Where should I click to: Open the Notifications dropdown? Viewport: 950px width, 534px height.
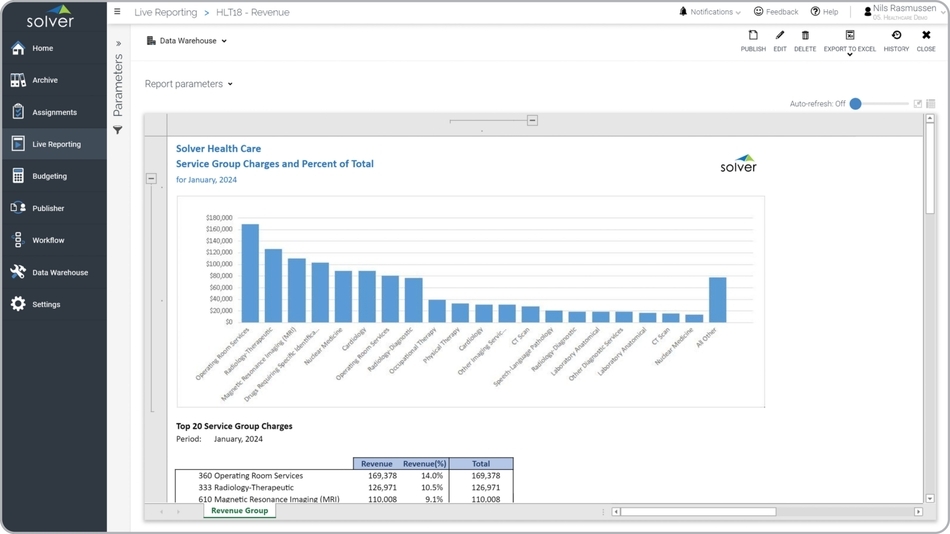click(710, 12)
